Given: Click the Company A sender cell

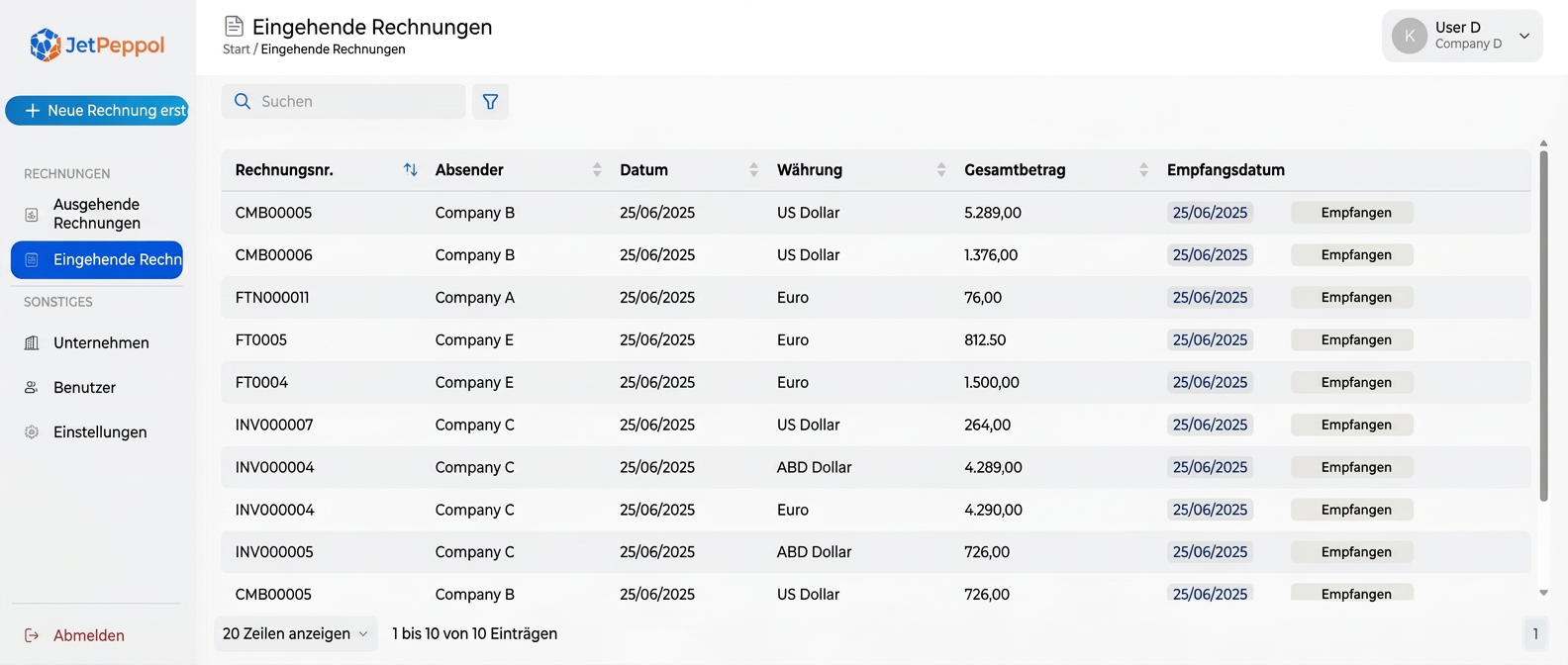Looking at the screenshot, I should [475, 297].
